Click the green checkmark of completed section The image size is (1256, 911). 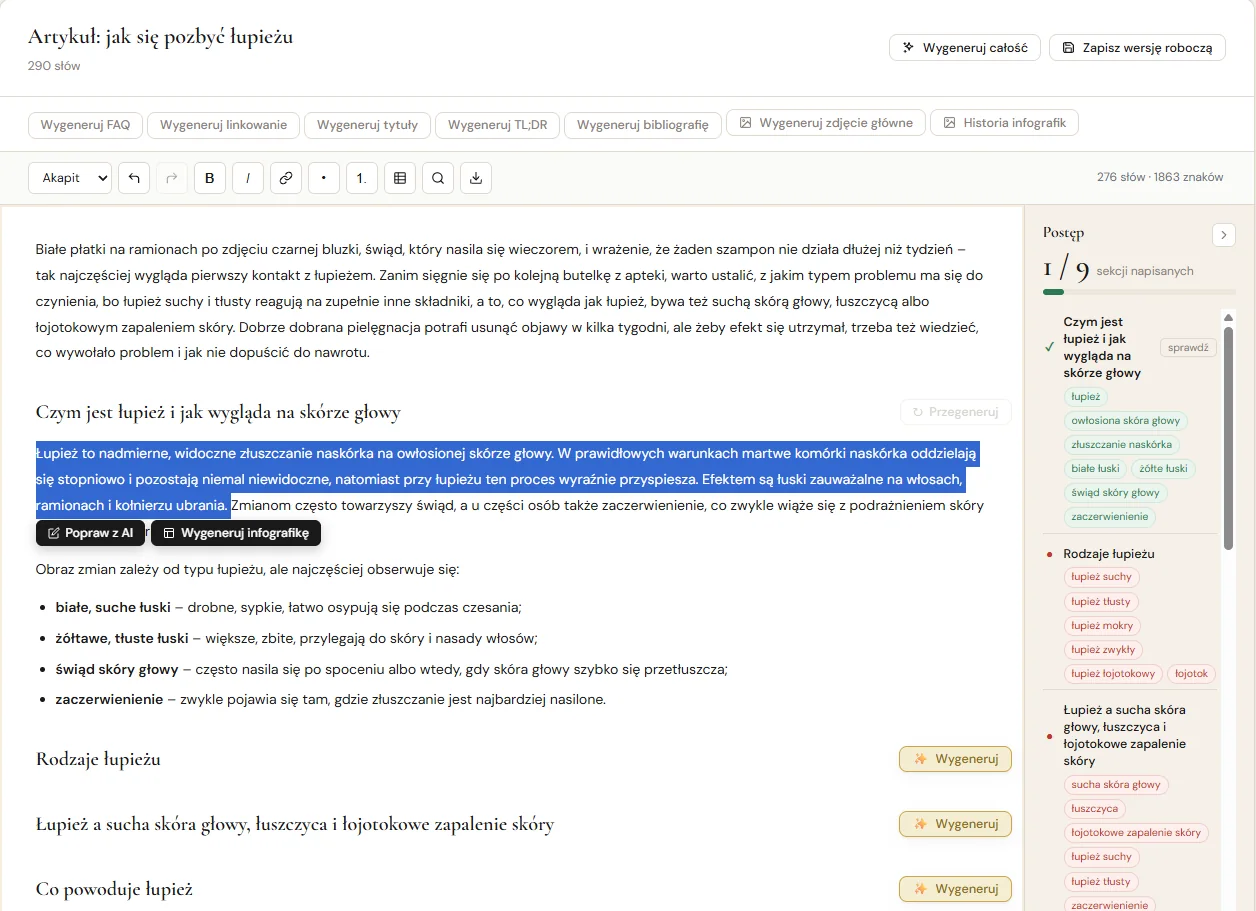point(1049,347)
